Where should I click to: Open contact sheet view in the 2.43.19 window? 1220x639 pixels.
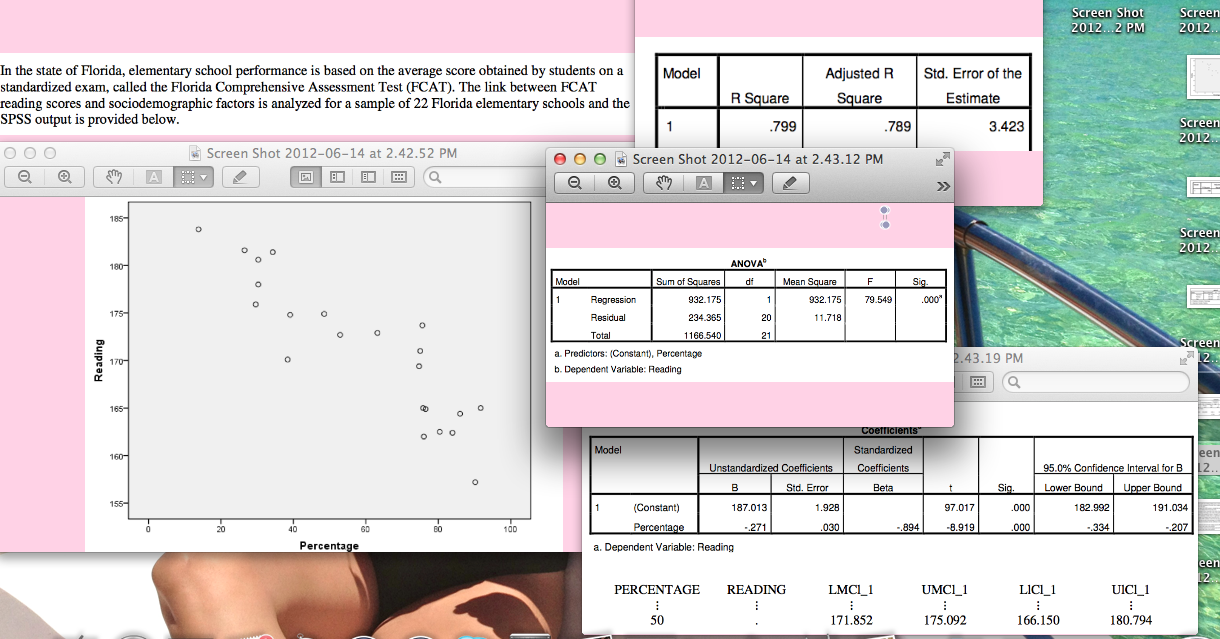[x=977, y=382]
